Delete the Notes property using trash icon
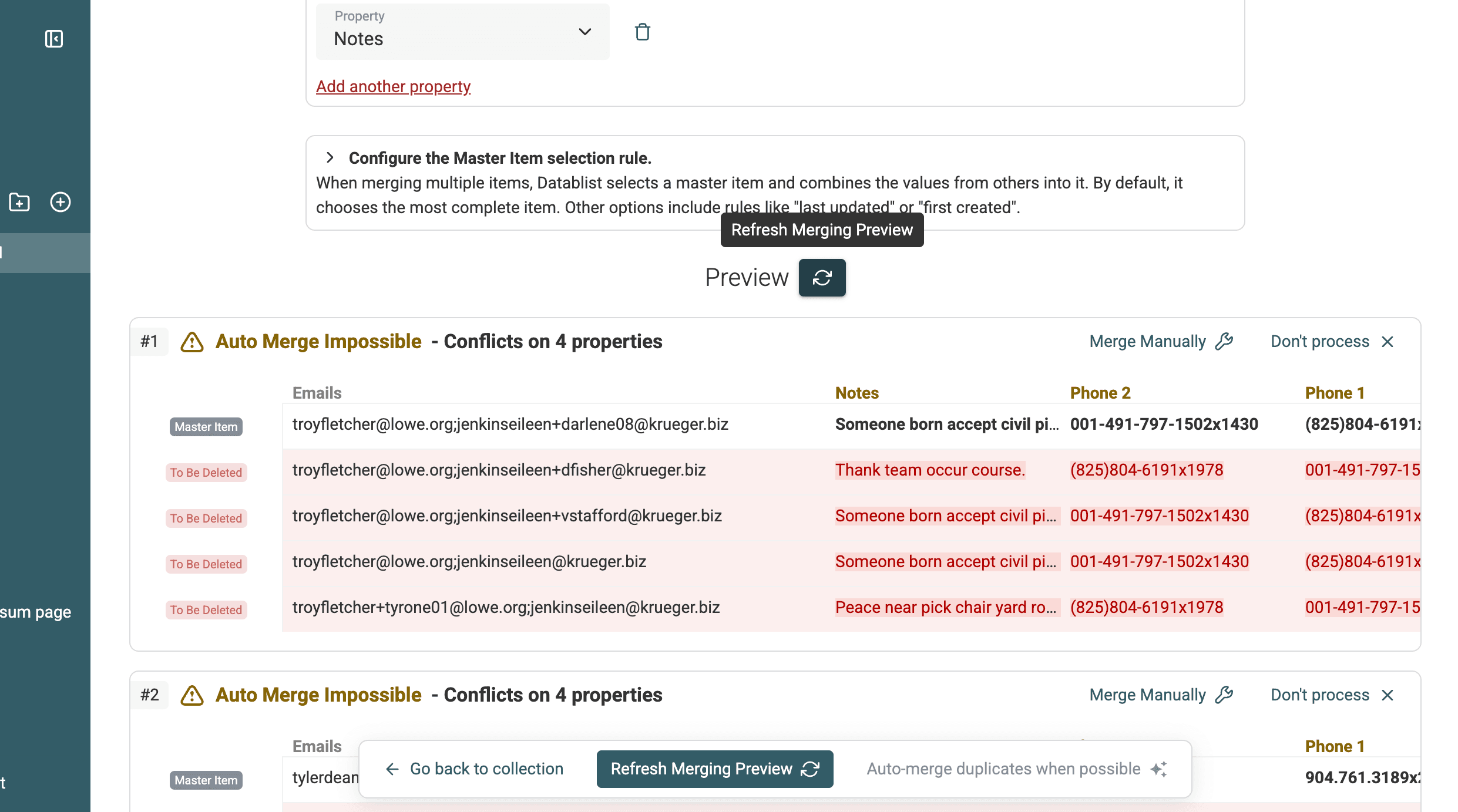Viewport: 1458px width, 812px height. (x=642, y=32)
